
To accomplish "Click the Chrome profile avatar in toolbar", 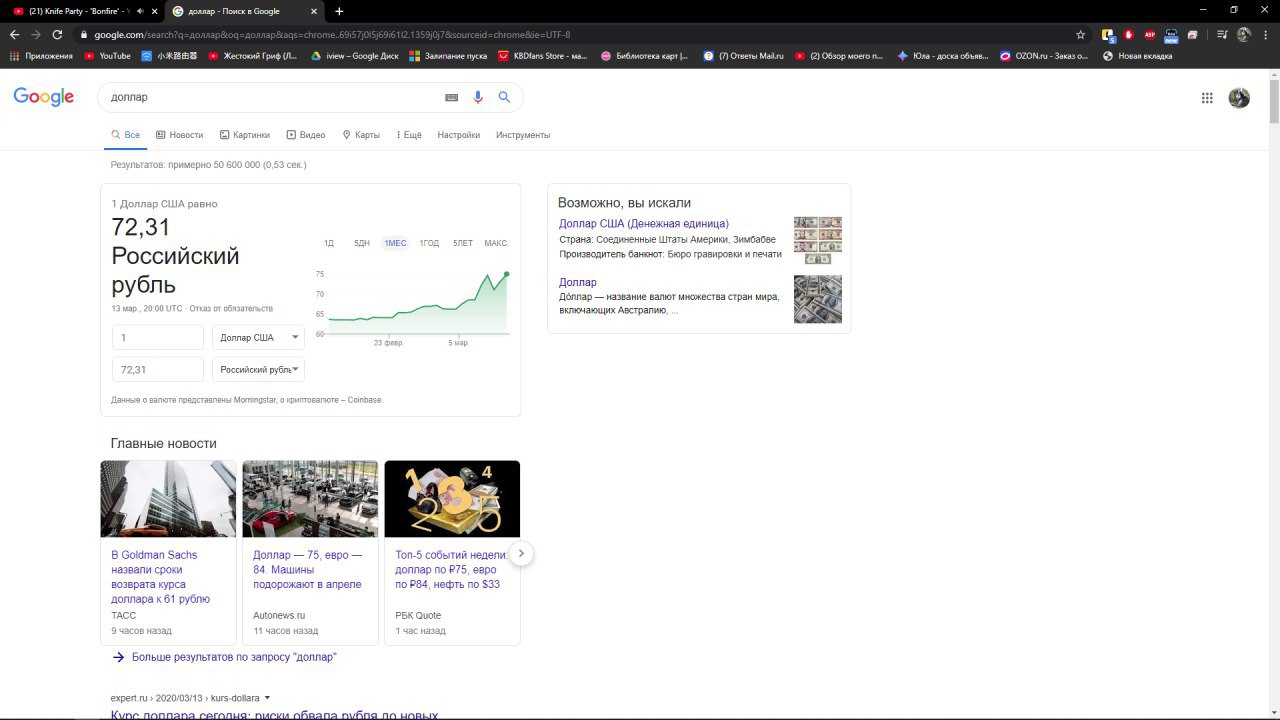I will pyautogui.click(x=1244, y=34).
